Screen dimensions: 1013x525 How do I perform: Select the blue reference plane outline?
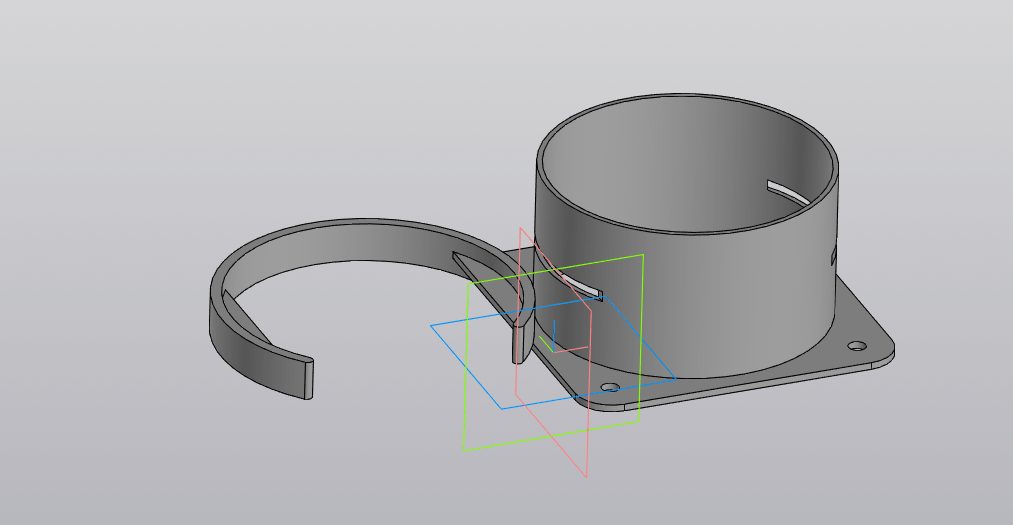point(466,367)
